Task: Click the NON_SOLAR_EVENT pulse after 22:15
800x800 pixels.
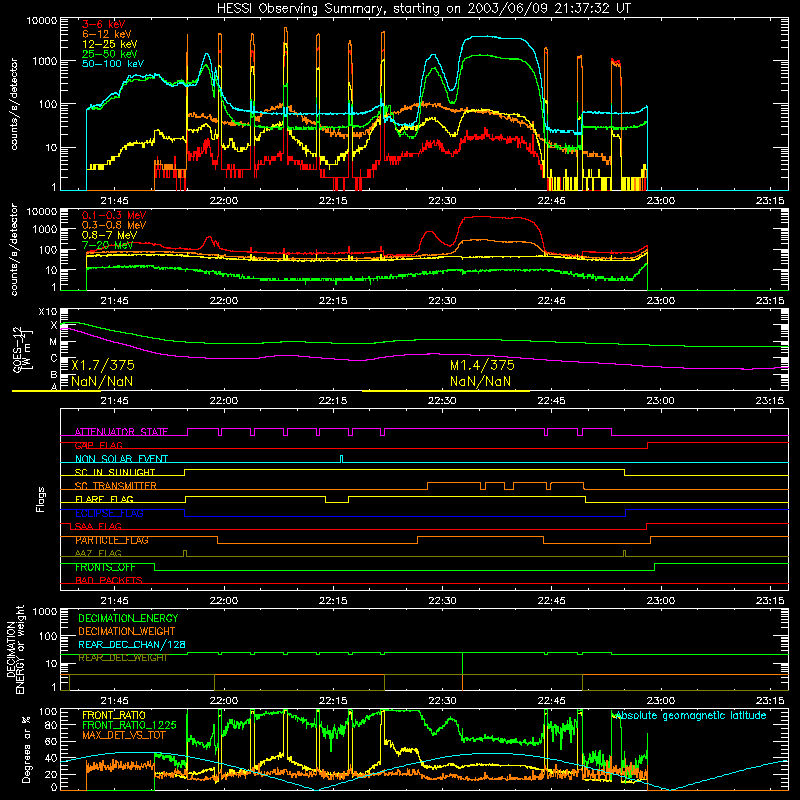Action: [x=341, y=459]
